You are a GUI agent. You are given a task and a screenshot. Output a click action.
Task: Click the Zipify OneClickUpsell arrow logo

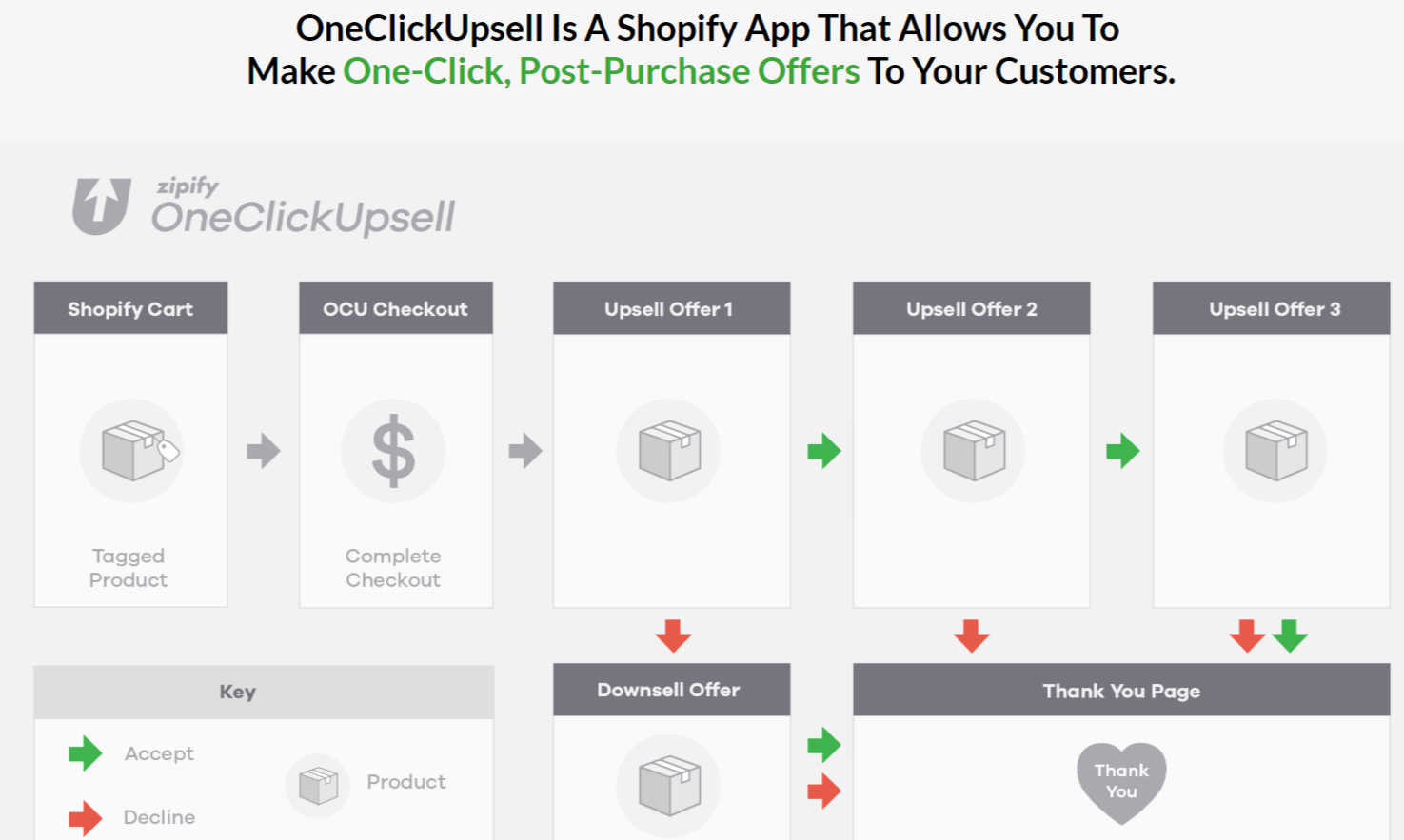tap(101, 205)
